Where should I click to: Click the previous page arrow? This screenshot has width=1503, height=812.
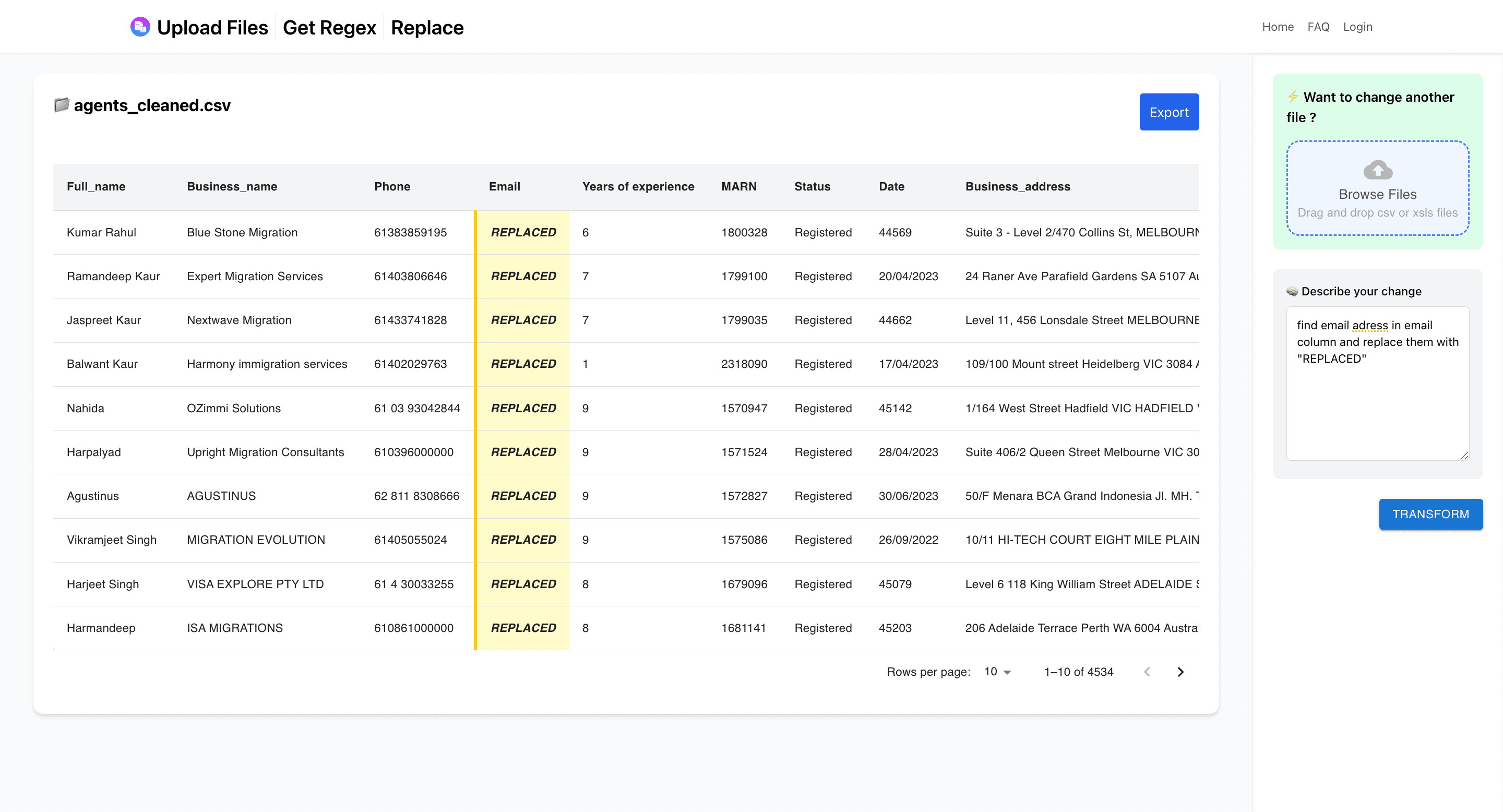click(x=1147, y=672)
